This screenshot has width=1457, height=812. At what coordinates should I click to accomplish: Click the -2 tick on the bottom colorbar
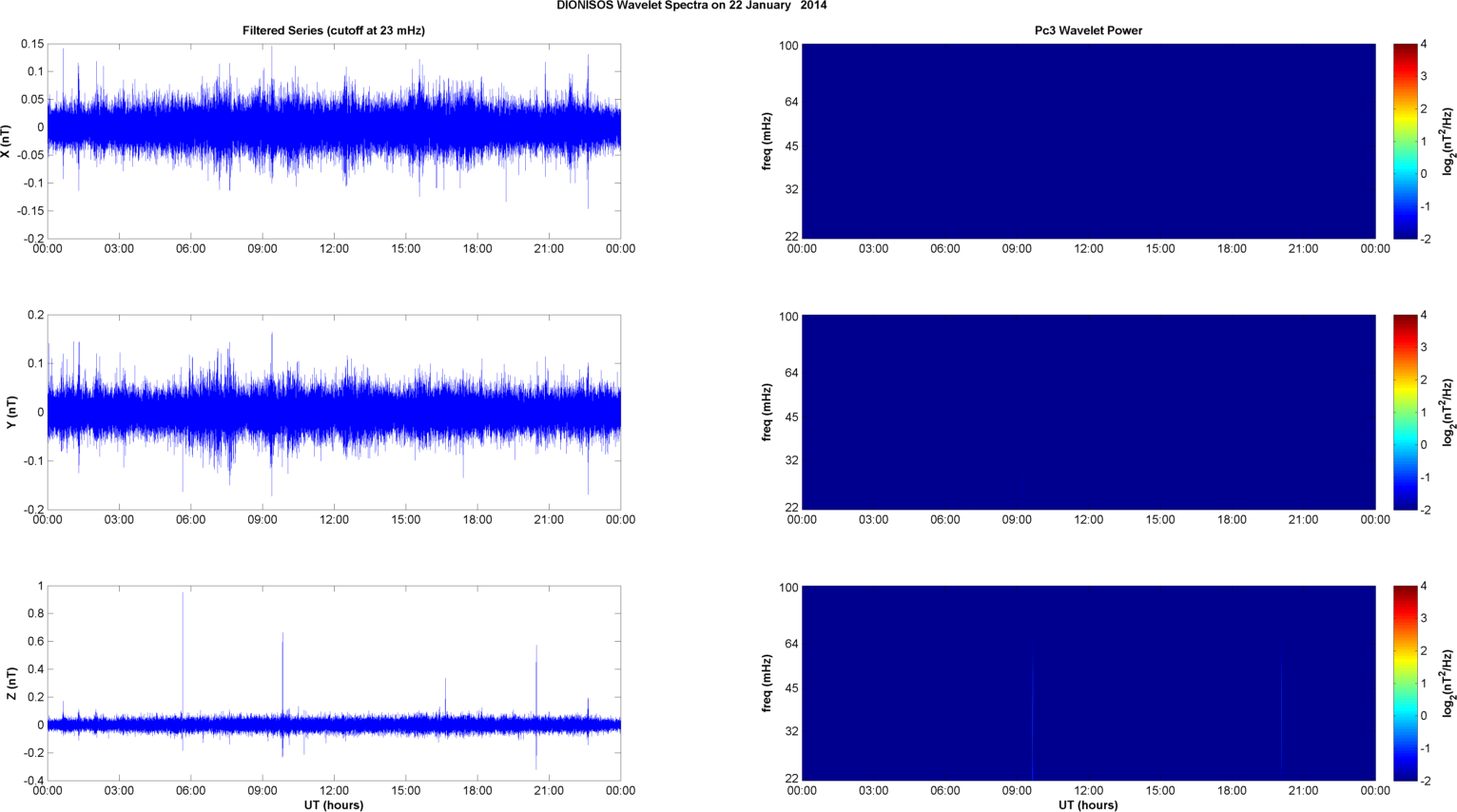tap(1425, 781)
